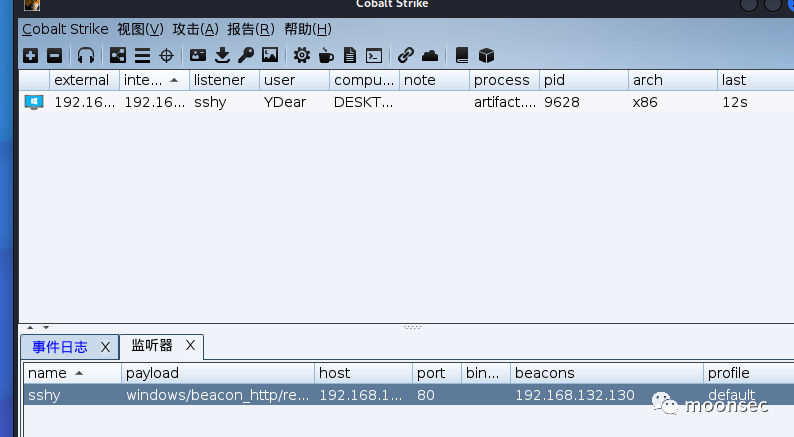
Task: Sort sessions by listener column
Action: pos(224,80)
